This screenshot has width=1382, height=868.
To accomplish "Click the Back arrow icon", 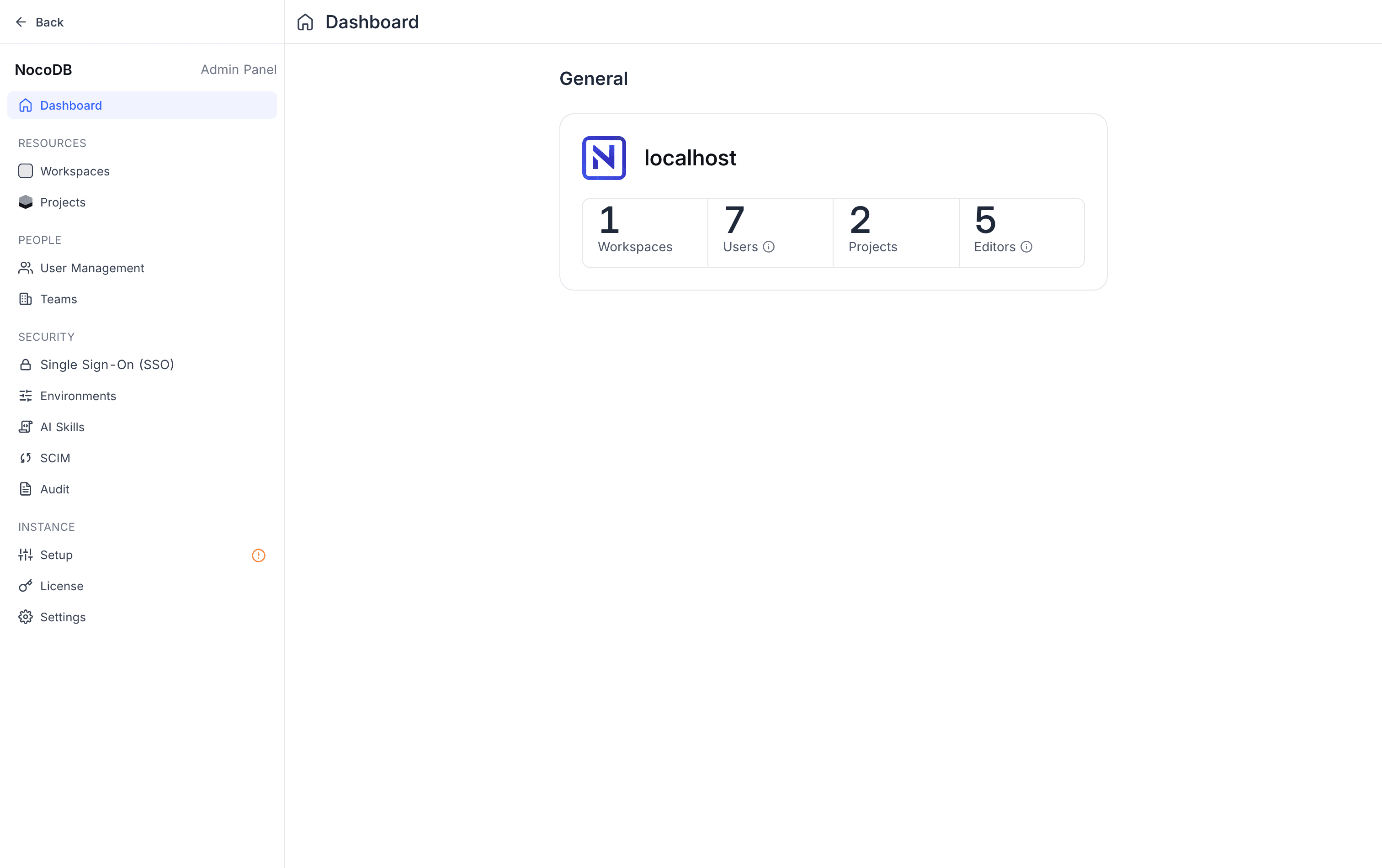I will tap(21, 22).
